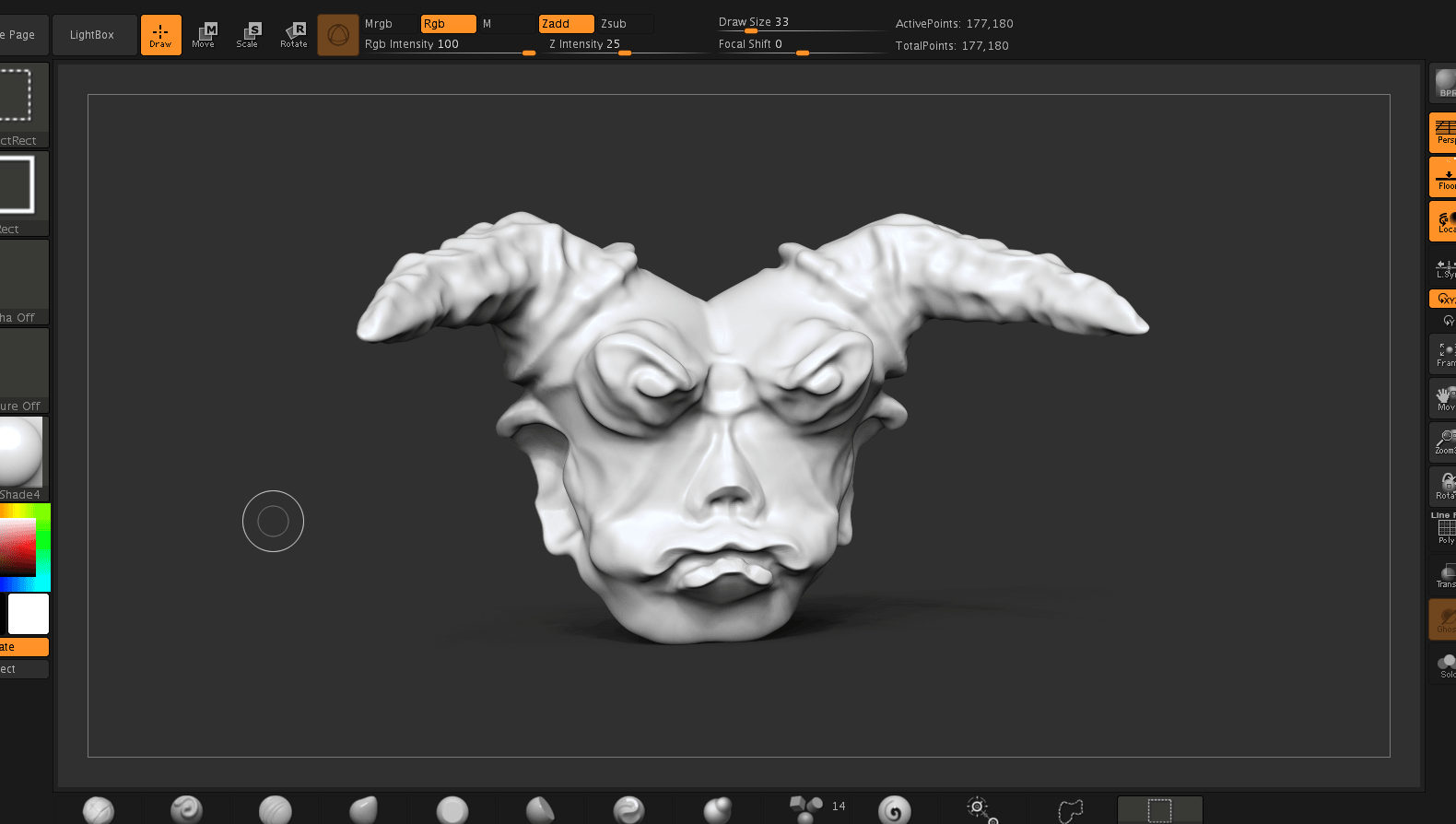1456x824 pixels.
Task: Select the rectangle selection button in bottom shelf
Action: click(1160, 810)
